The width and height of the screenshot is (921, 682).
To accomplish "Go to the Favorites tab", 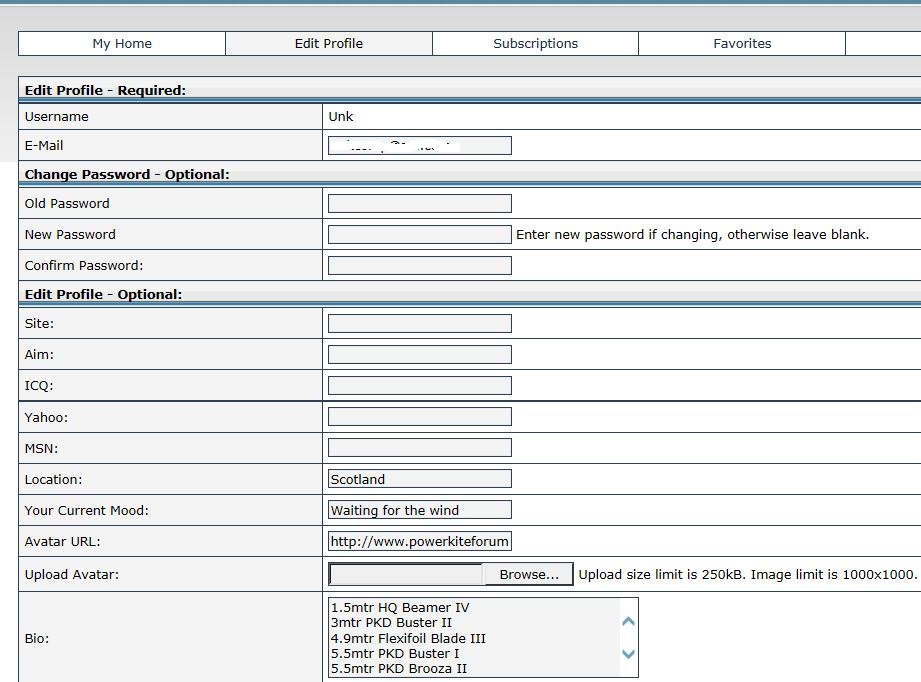I will (742, 43).
